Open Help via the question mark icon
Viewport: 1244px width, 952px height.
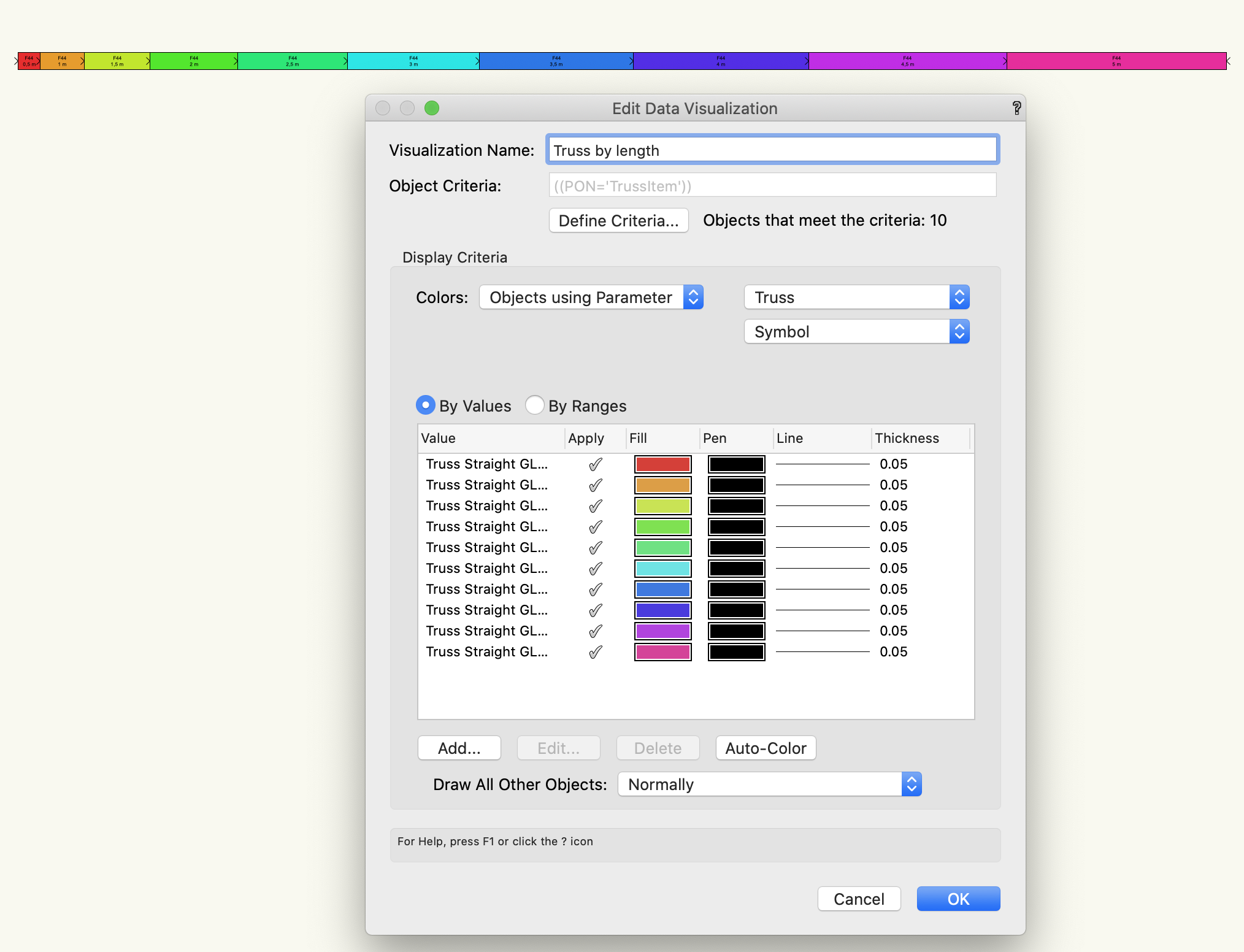pyautogui.click(x=1018, y=108)
